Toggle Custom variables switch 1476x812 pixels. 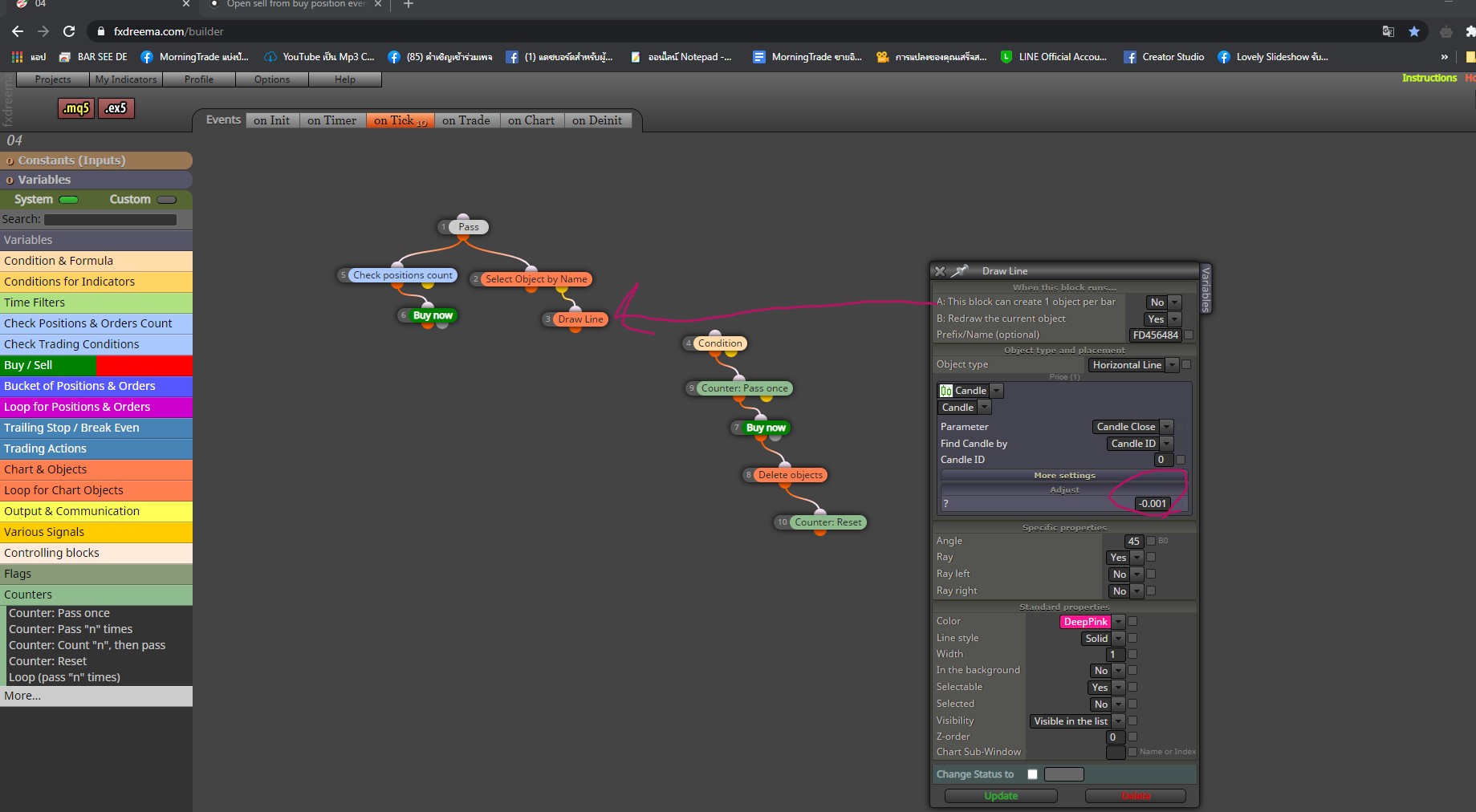(x=167, y=200)
